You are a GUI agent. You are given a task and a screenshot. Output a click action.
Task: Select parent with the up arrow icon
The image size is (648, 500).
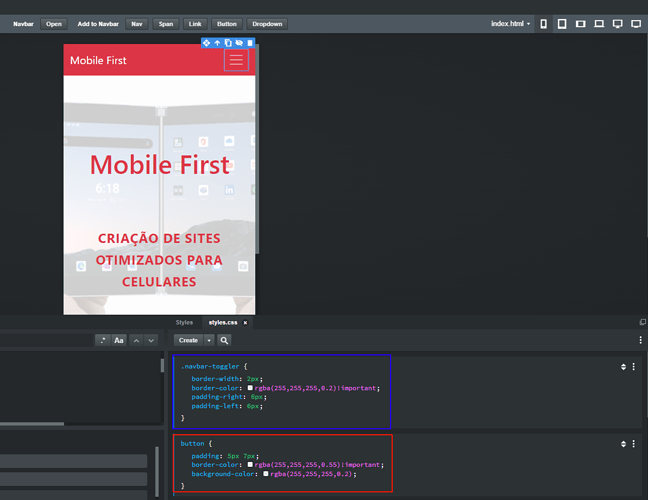click(x=217, y=43)
